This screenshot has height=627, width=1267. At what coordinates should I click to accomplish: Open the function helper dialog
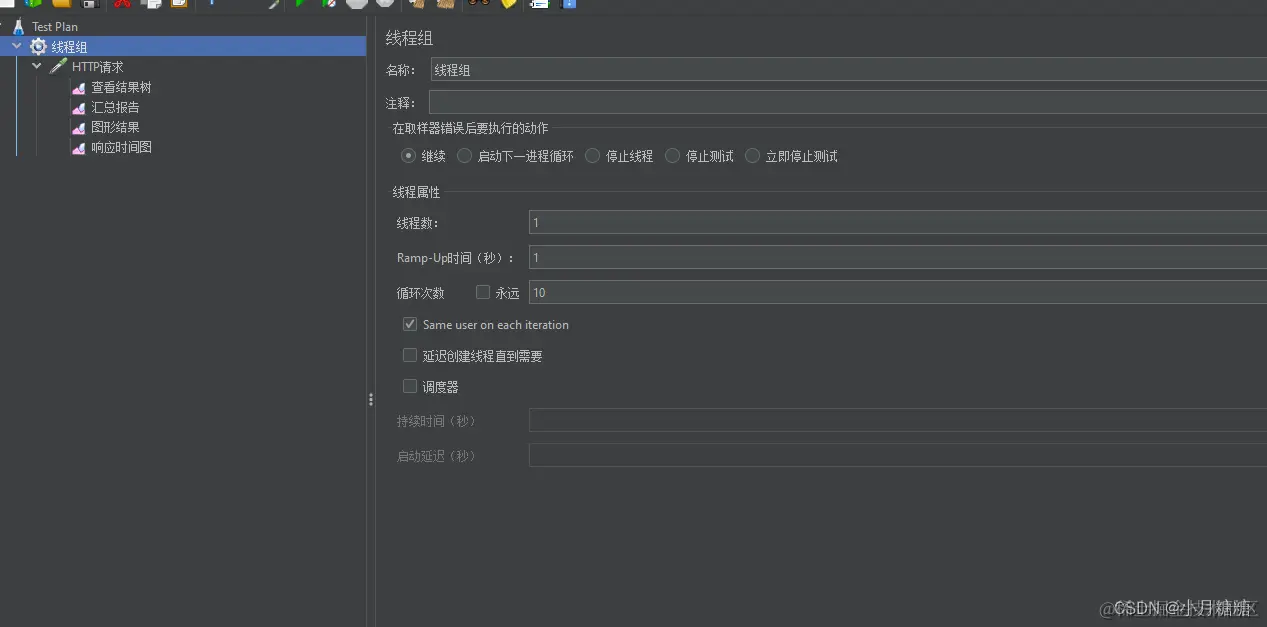tap(507, 5)
